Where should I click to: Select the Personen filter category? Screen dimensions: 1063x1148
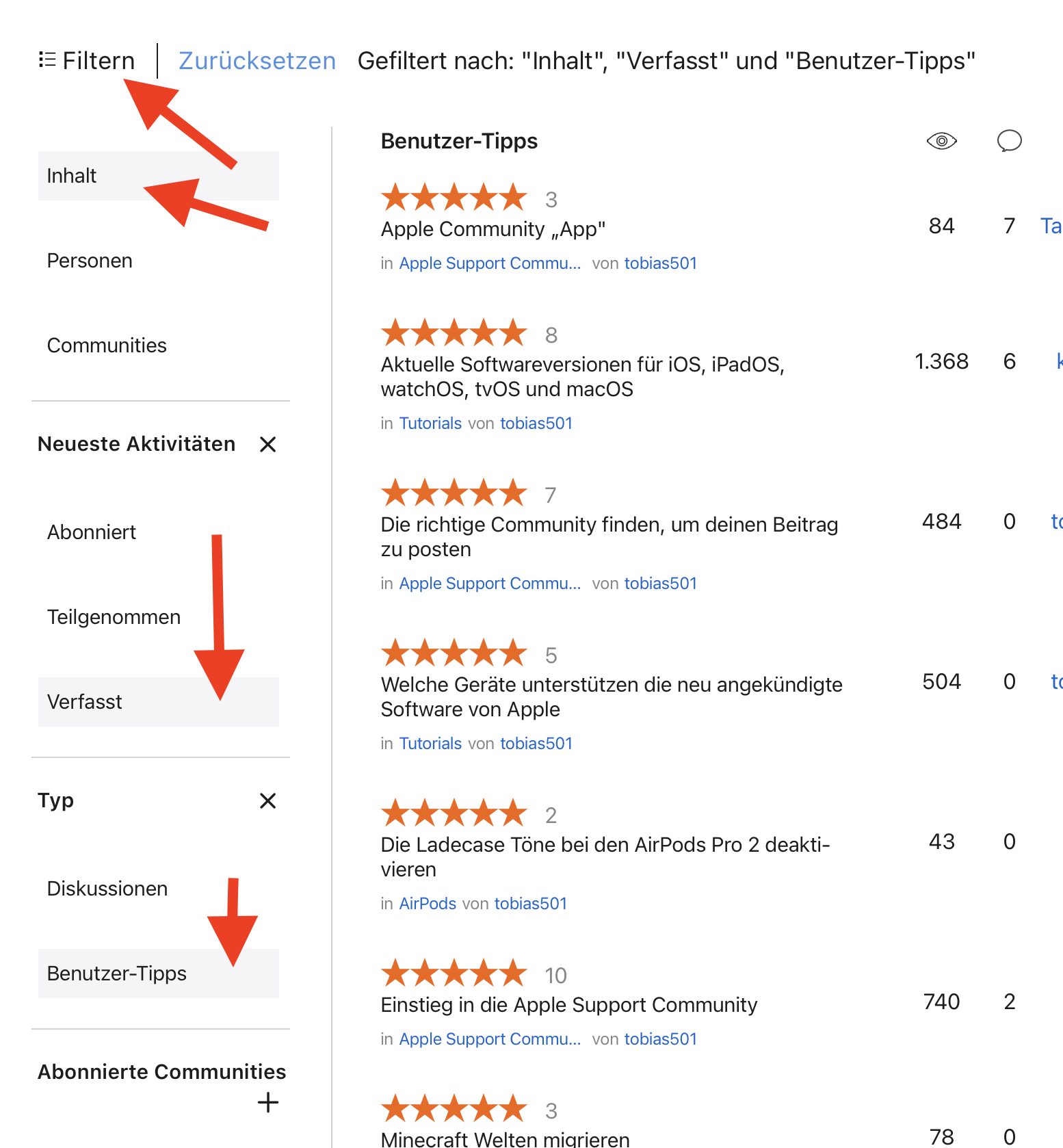90,261
